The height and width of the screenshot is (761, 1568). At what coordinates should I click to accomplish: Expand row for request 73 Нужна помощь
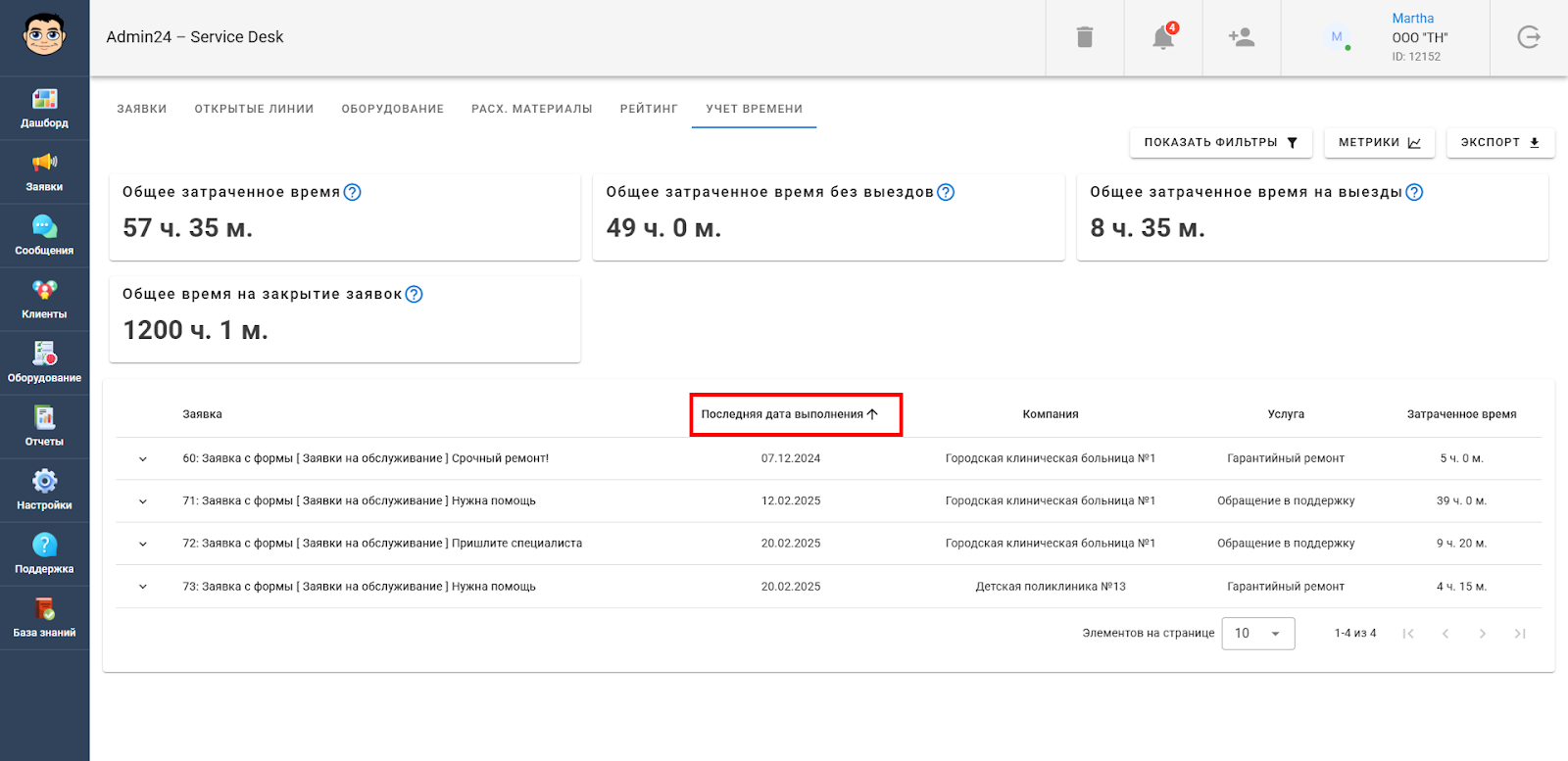pyautogui.click(x=143, y=588)
